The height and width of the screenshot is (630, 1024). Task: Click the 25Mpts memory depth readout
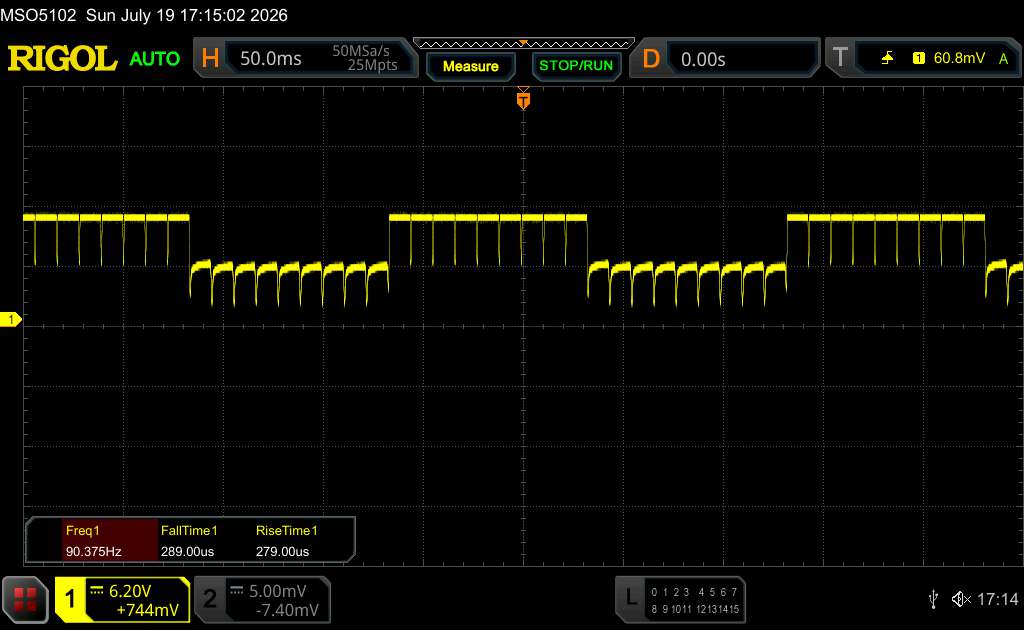point(372,65)
